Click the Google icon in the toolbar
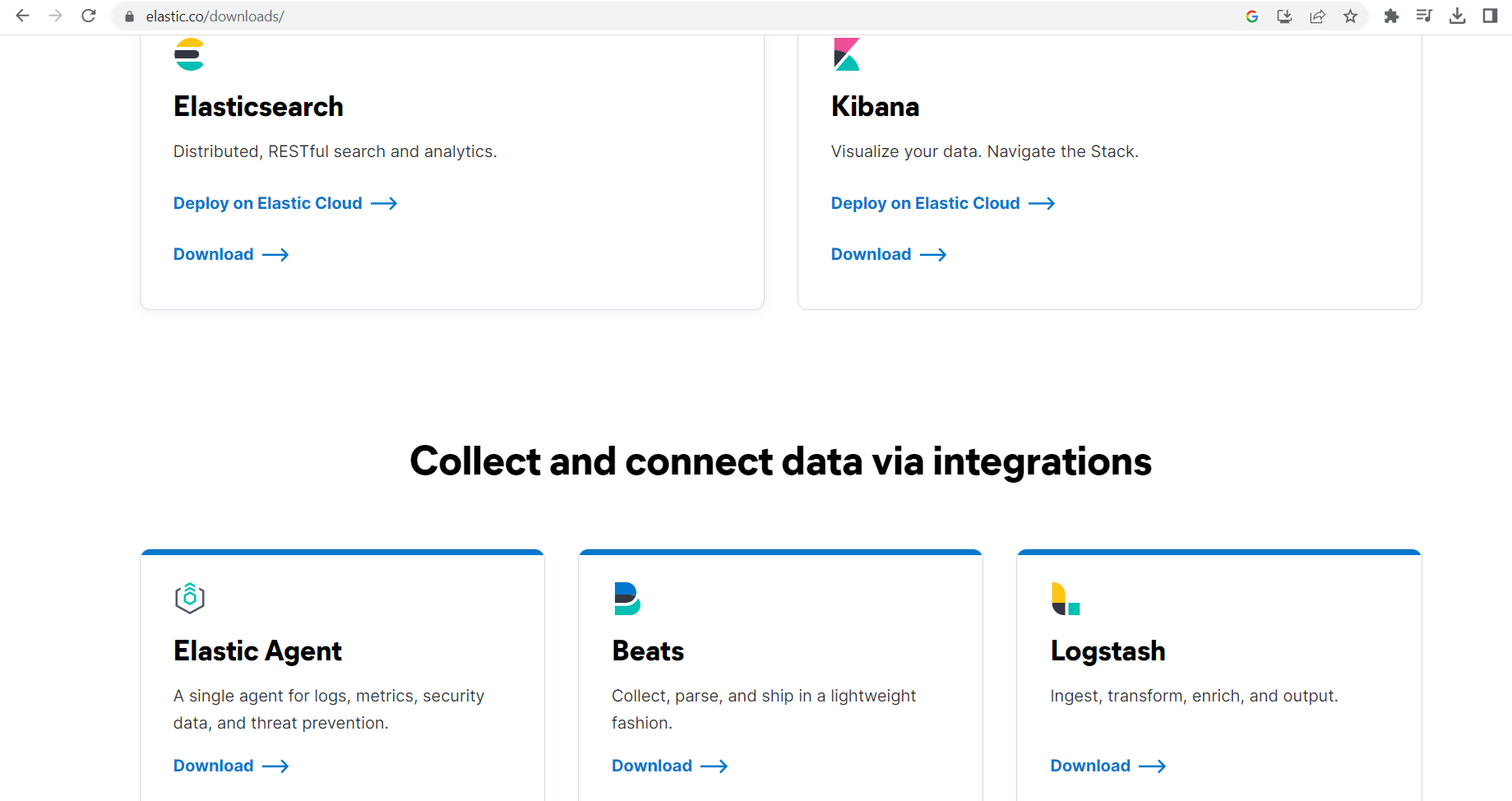 (x=1251, y=16)
